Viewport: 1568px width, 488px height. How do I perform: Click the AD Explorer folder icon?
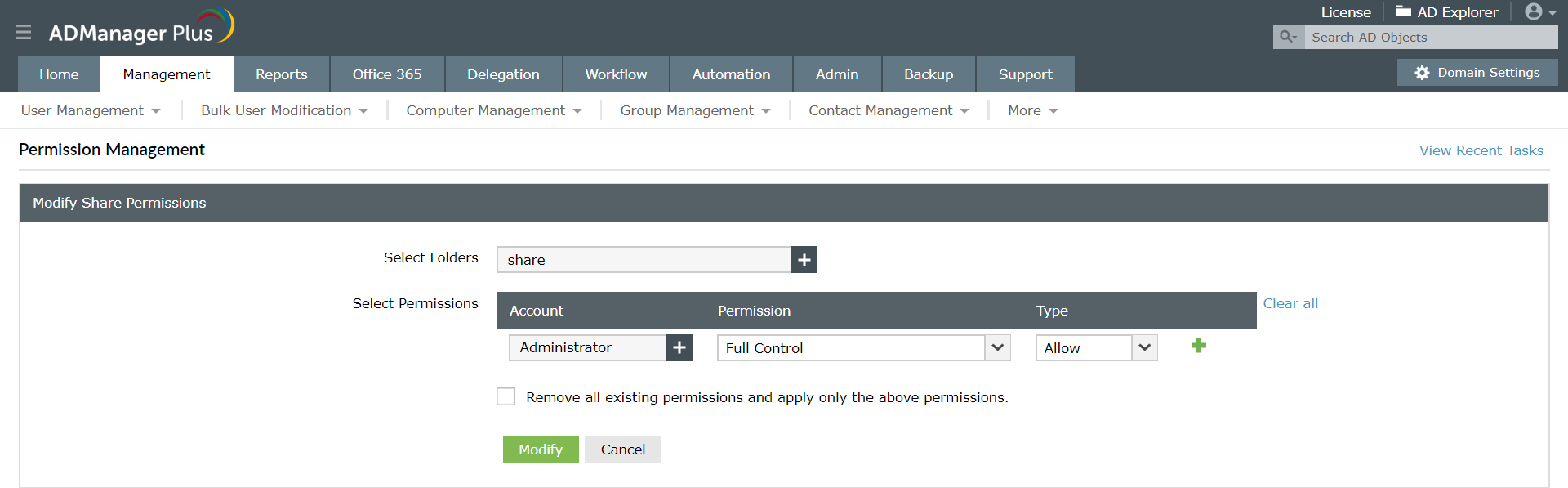click(x=1404, y=11)
